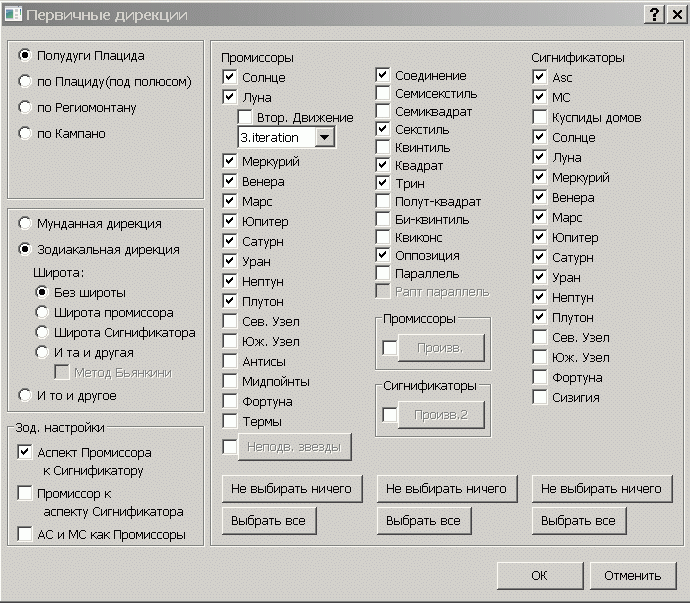Enable Семисекстиль aspect
This screenshot has width=690, height=603.
tap(383, 93)
